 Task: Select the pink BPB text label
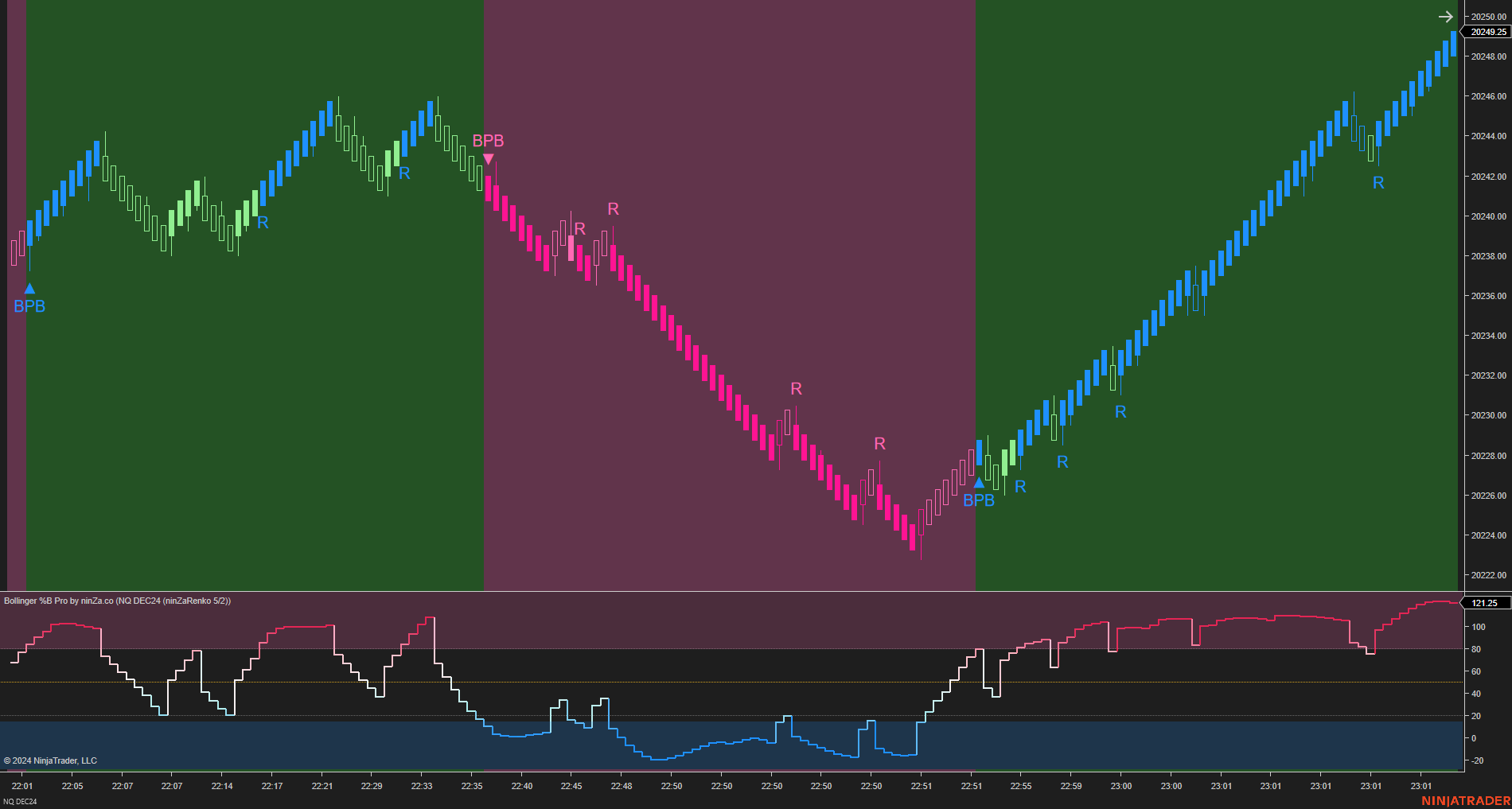pos(488,141)
